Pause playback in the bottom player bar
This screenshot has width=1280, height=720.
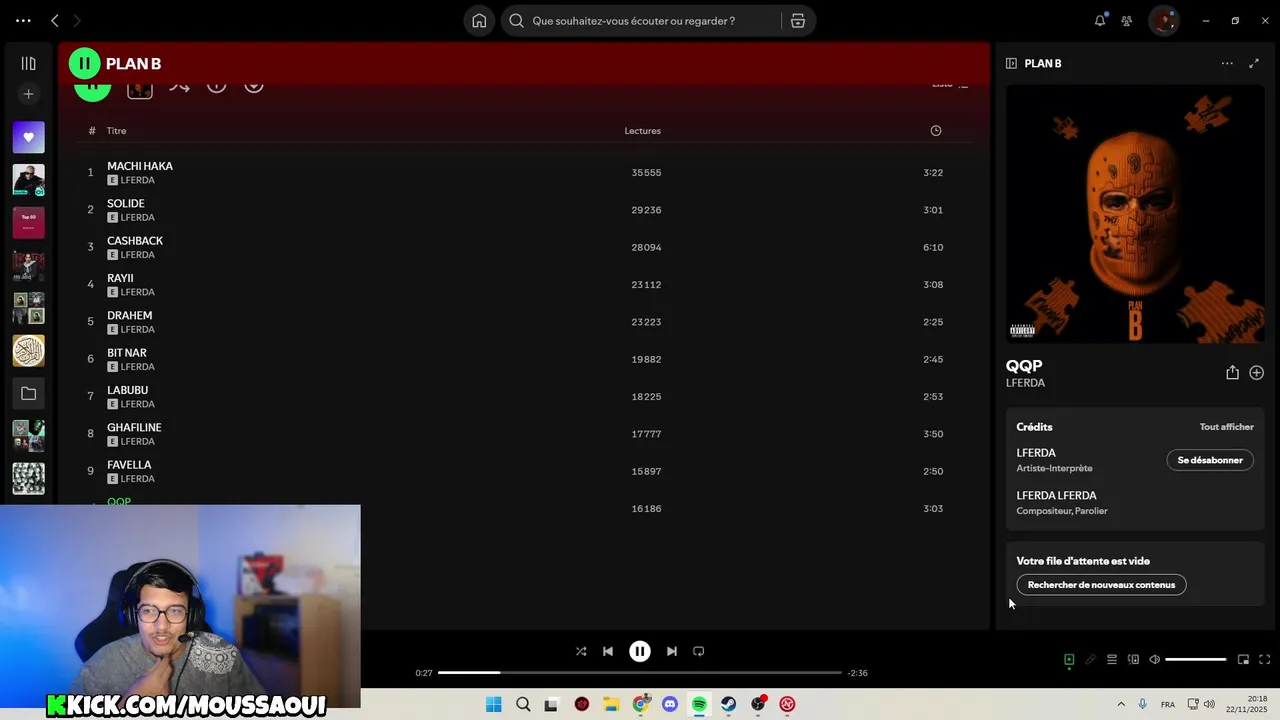point(640,651)
